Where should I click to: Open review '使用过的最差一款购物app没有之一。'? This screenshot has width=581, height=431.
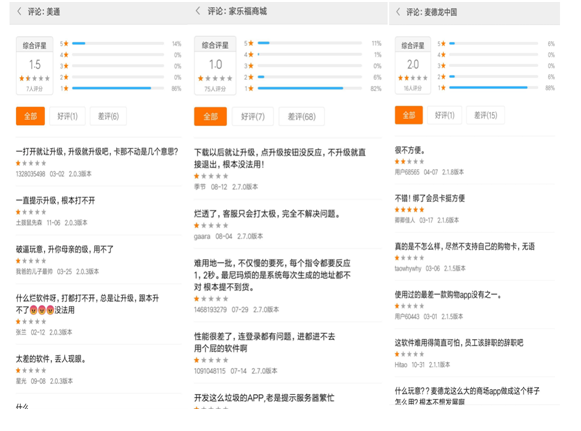coord(448,295)
